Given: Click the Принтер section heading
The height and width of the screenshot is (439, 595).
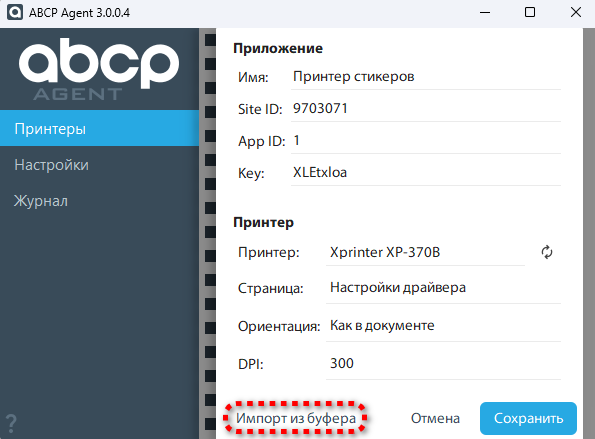Looking at the screenshot, I should pyautogui.click(x=263, y=222).
